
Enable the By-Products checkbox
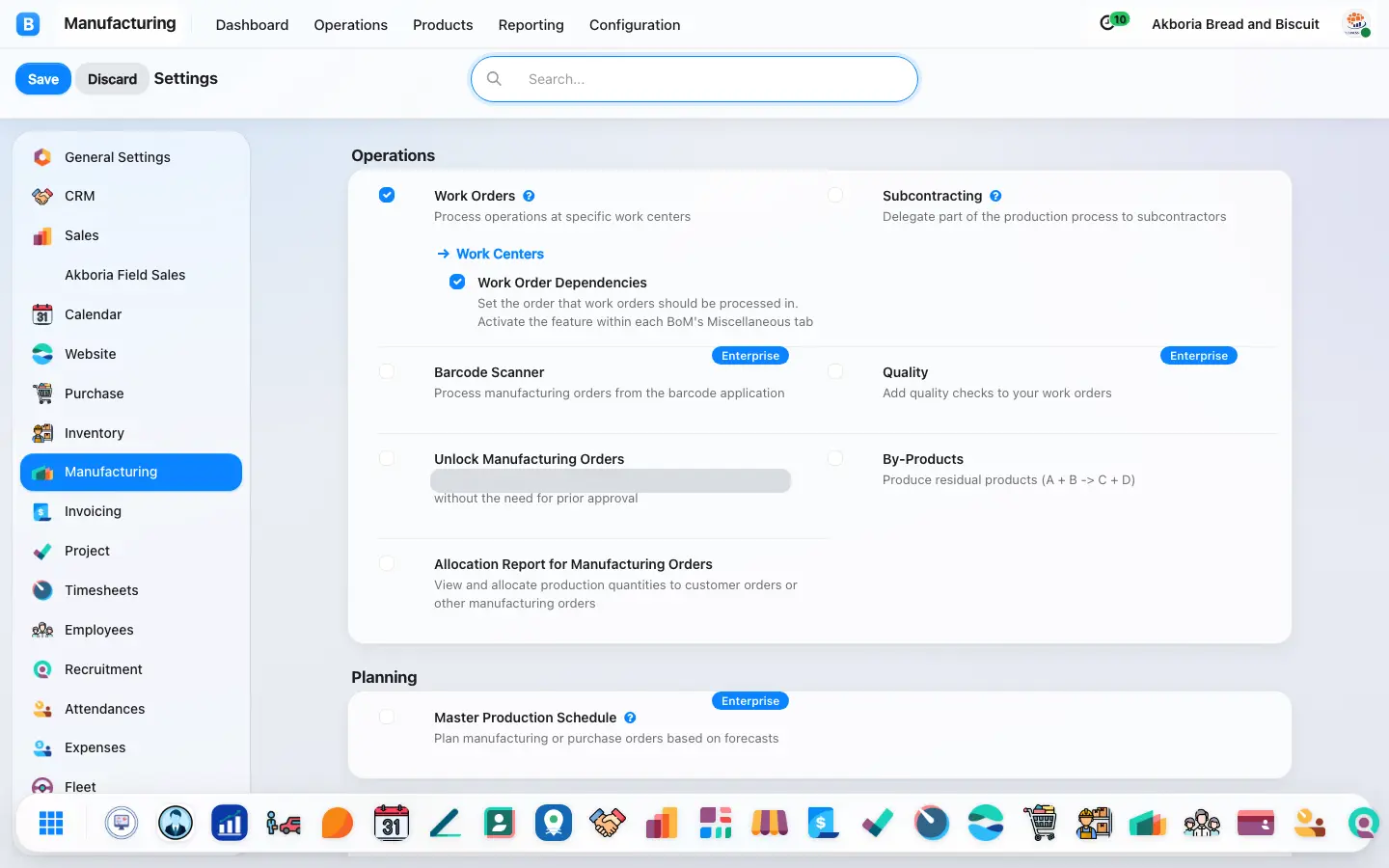[x=835, y=458]
